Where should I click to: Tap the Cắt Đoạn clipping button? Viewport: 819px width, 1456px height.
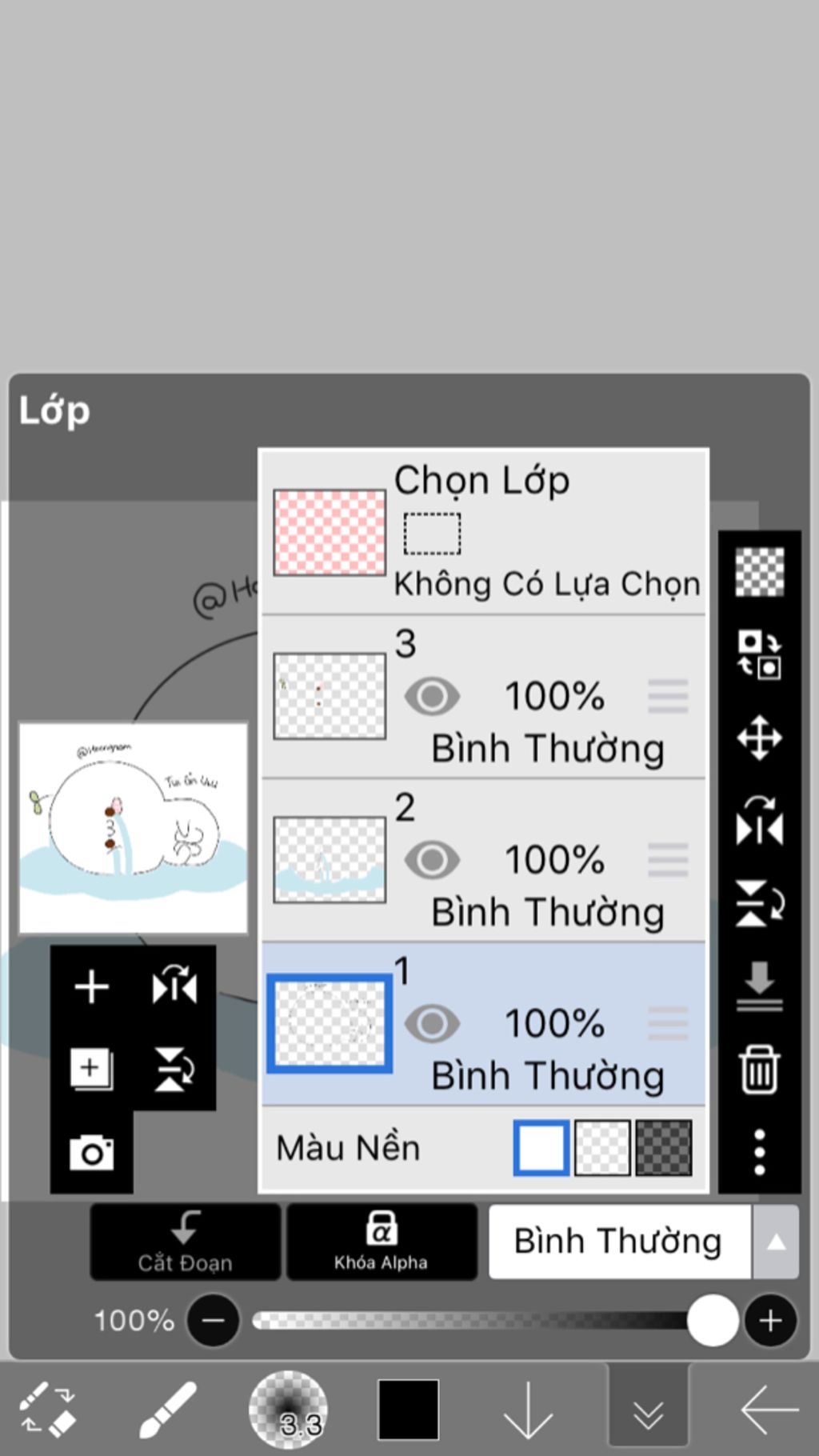point(185,1242)
